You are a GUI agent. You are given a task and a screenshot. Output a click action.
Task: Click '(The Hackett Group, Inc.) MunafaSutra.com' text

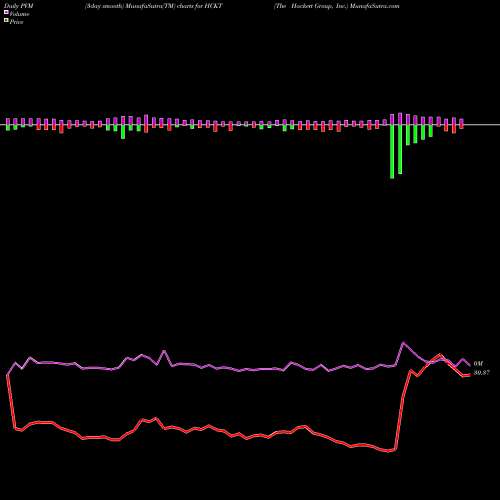(x=336, y=6)
